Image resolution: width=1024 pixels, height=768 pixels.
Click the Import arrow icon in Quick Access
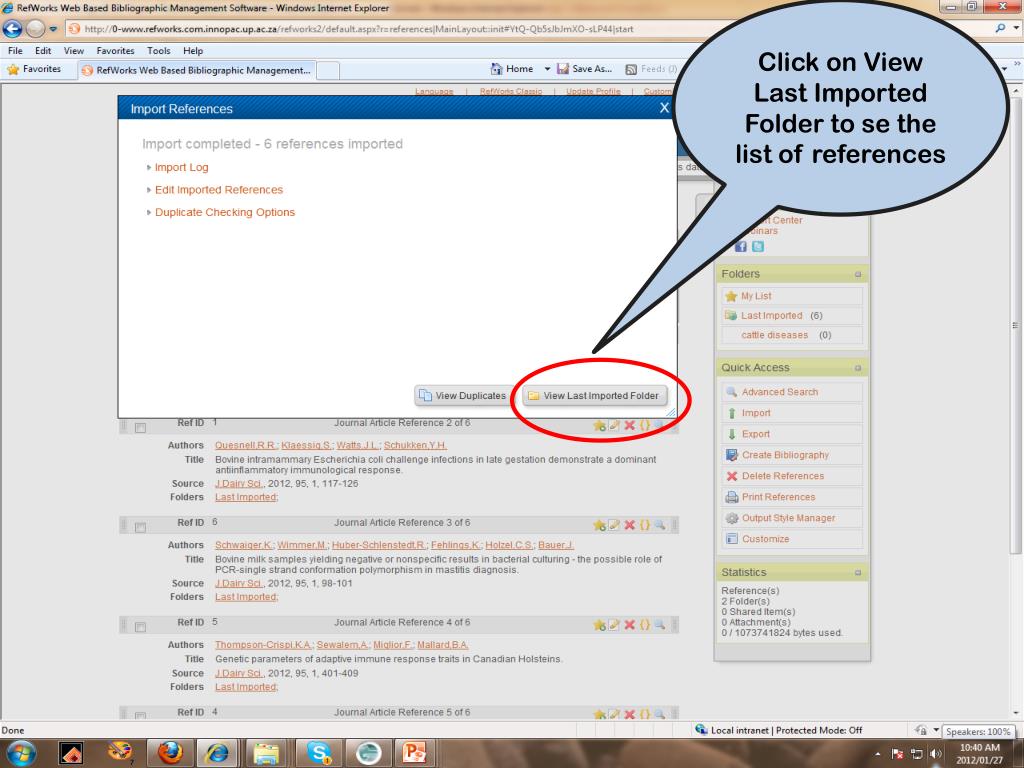[x=731, y=413]
